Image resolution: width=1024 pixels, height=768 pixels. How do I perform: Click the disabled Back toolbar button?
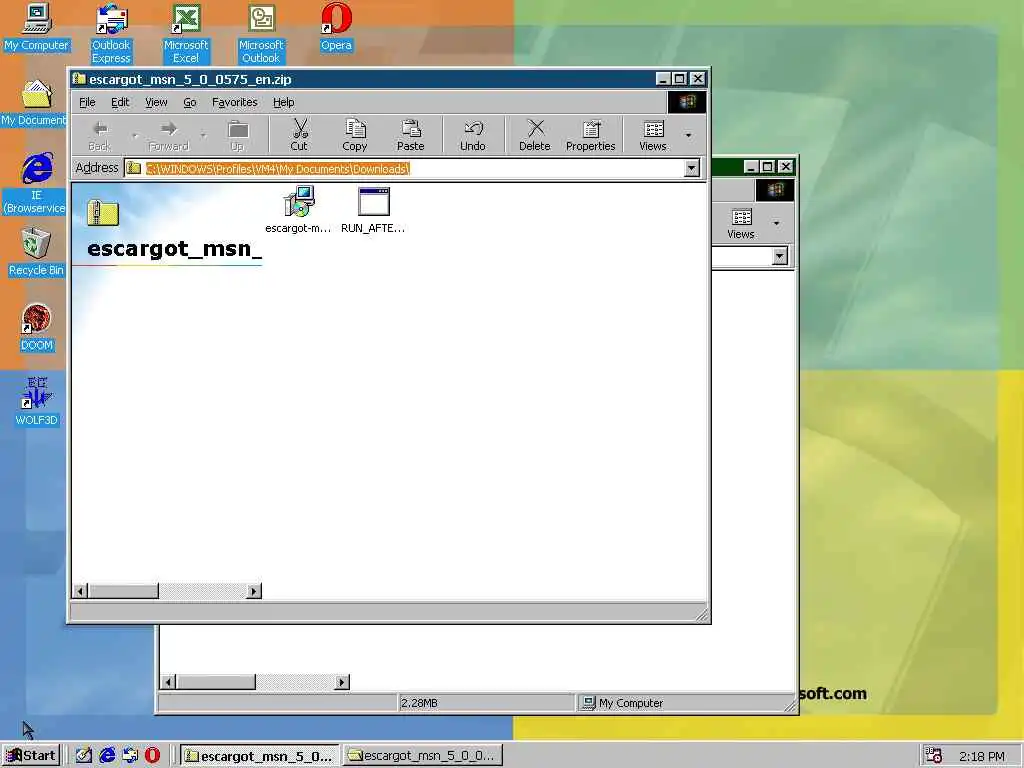coord(100,135)
